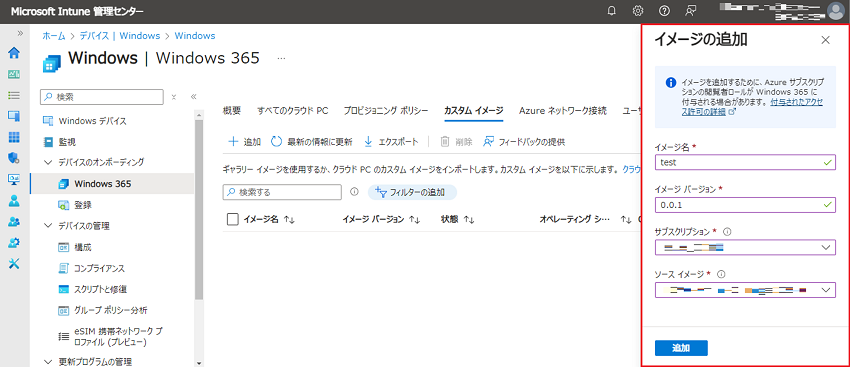Open the feedback icon in top bar
Image resolution: width=850 pixels, height=367 pixels.
tap(690, 10)
